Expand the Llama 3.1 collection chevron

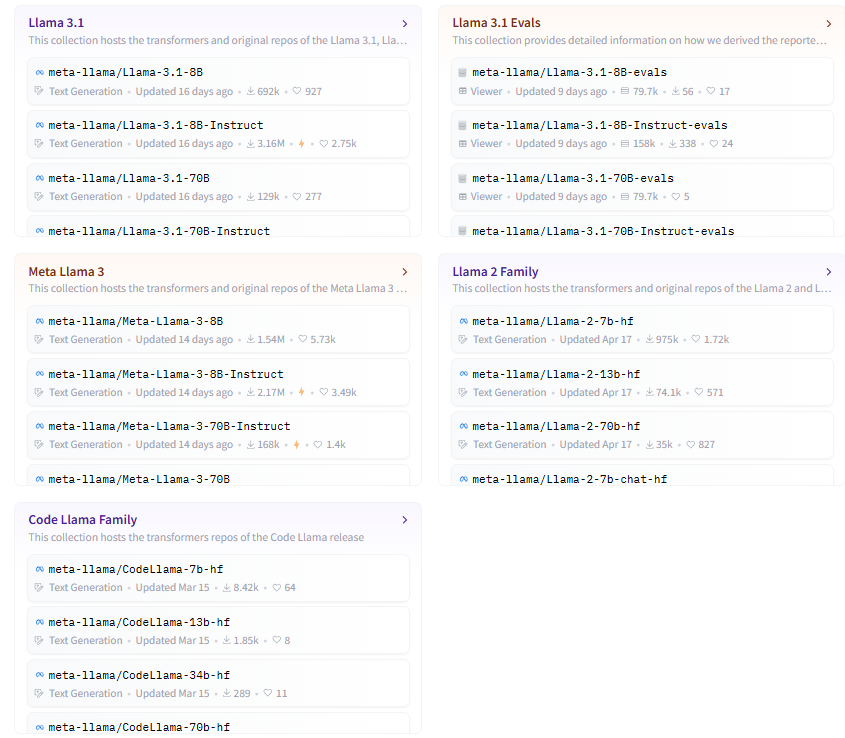click(x=404, y=23)
